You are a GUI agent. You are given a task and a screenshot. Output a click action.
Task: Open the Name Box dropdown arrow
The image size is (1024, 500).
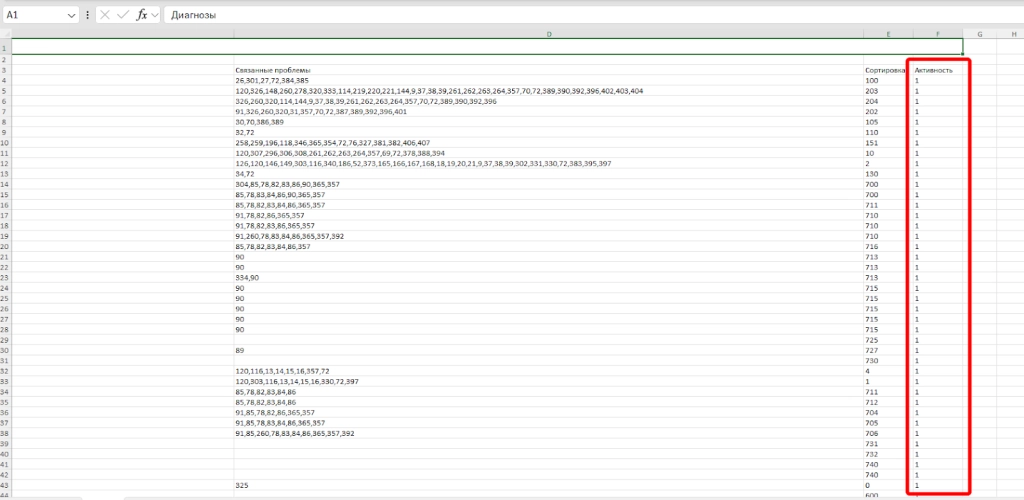pos(70,16)
